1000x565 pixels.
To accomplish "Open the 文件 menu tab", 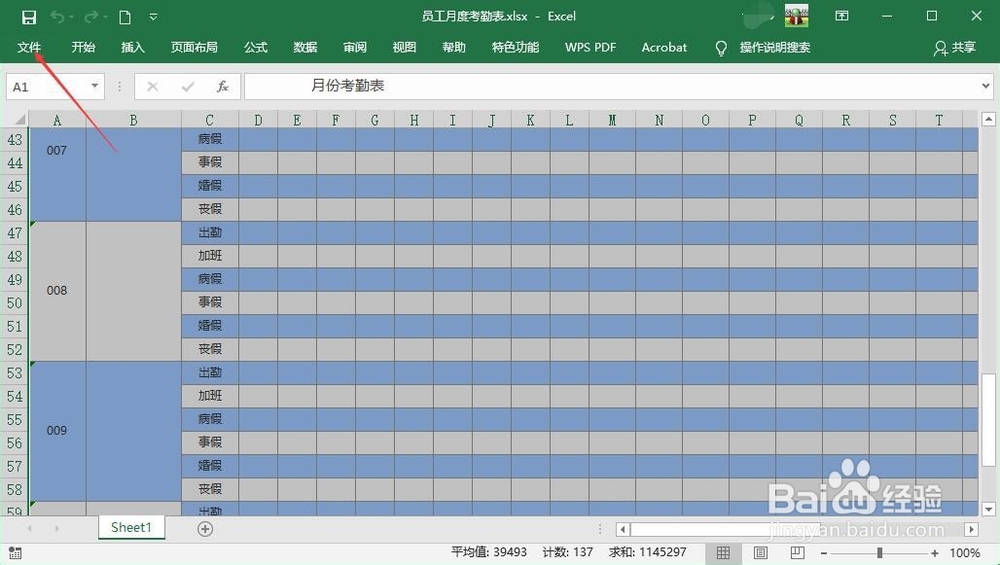I will coord(29,47).
